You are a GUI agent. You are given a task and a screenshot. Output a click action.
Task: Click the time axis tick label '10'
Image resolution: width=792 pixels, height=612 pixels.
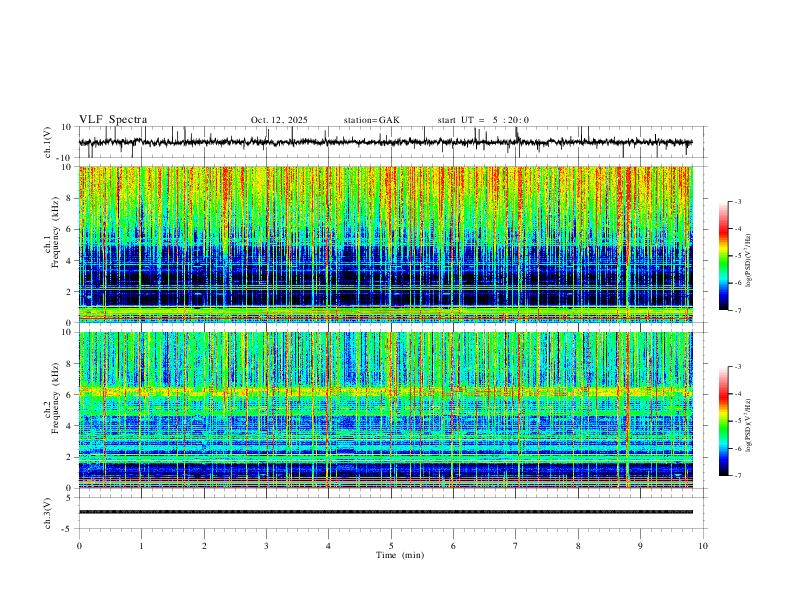(703, 546)
